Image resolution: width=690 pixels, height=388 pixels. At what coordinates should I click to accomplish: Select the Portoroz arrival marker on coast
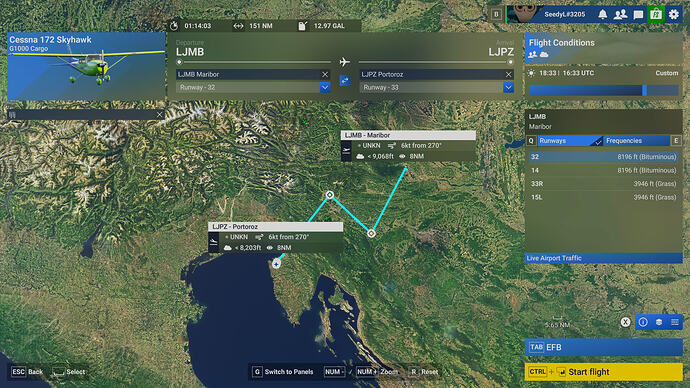(x=276, y=264)
